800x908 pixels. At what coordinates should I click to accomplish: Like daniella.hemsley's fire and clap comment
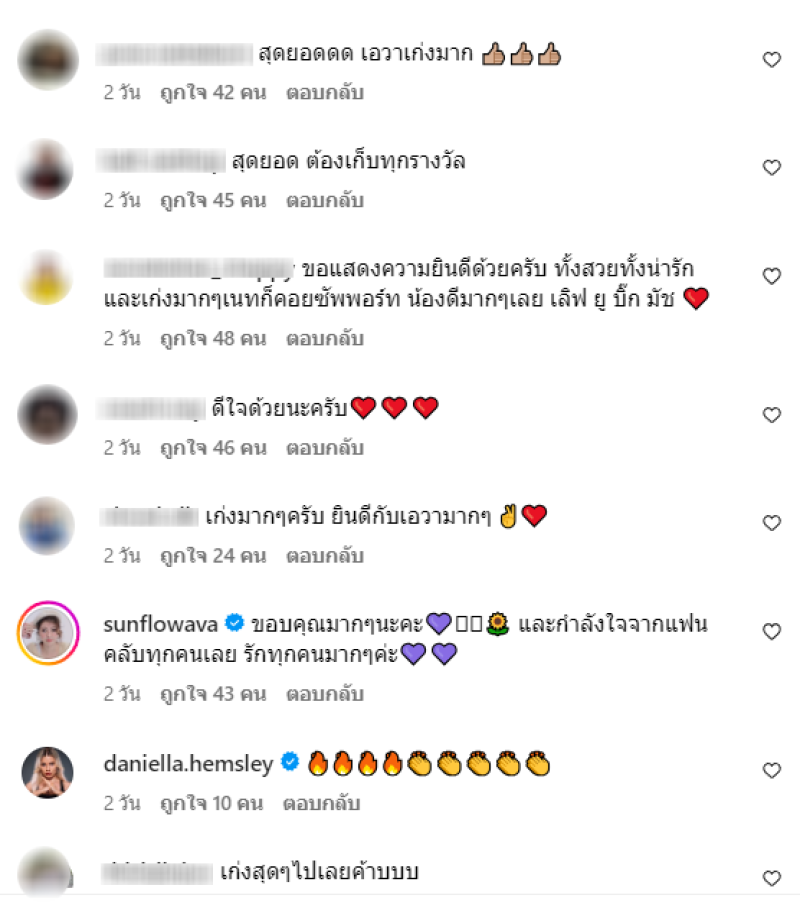point(772,770)
